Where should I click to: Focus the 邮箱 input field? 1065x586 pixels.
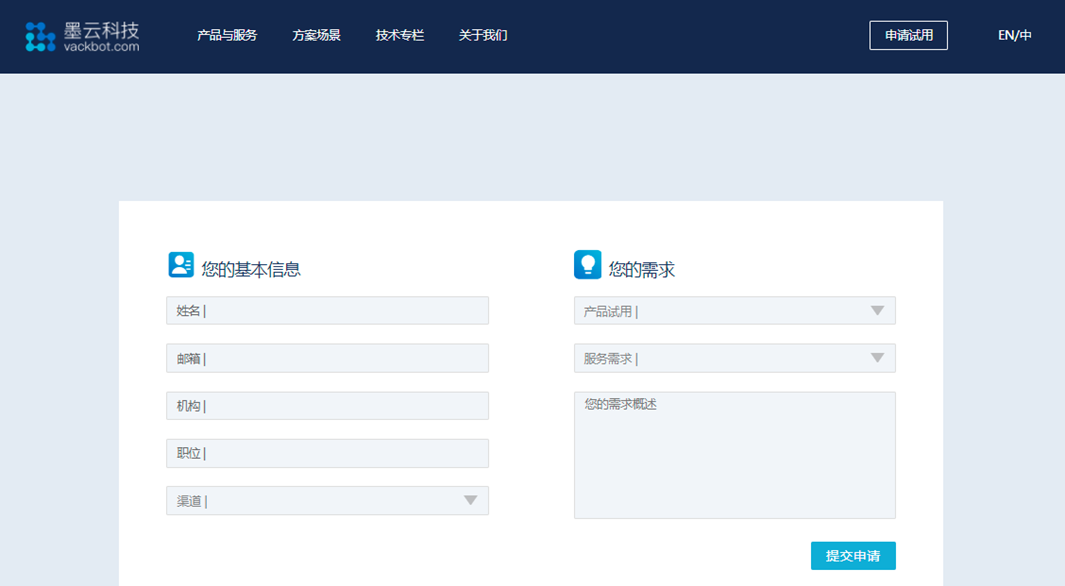point(327,358)
